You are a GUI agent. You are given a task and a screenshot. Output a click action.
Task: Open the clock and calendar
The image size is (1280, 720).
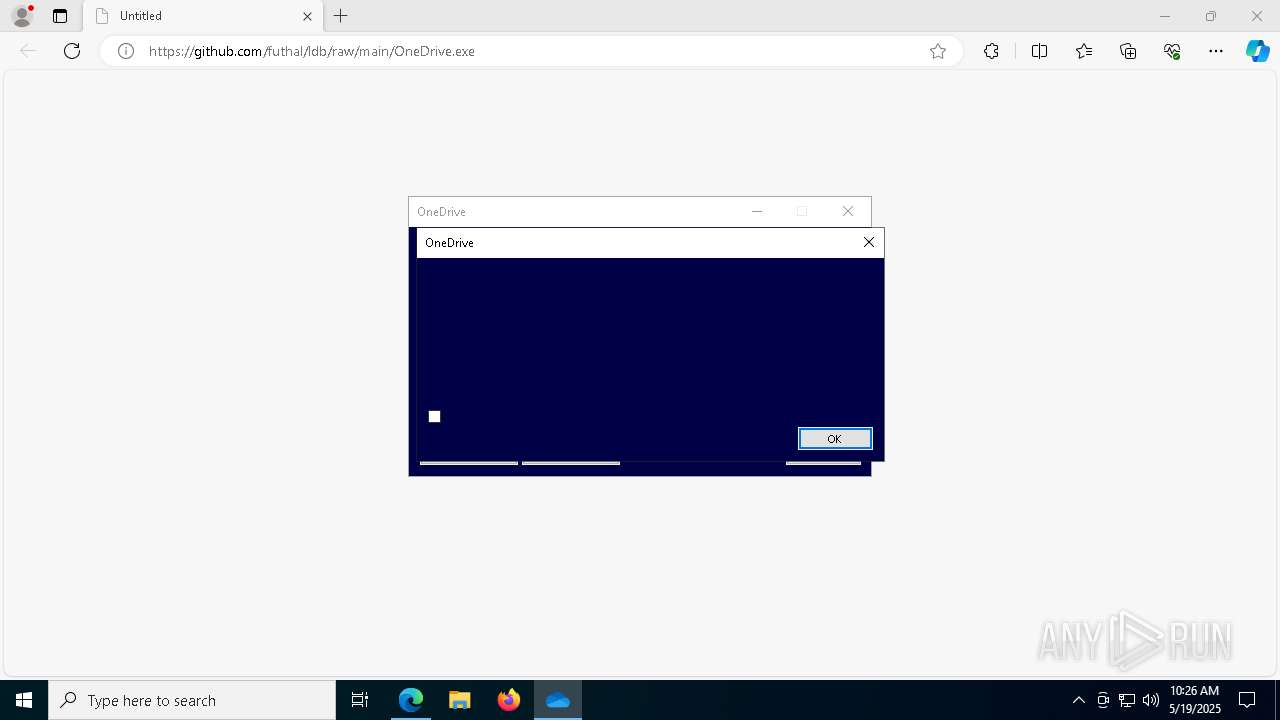pos(1195,700)
